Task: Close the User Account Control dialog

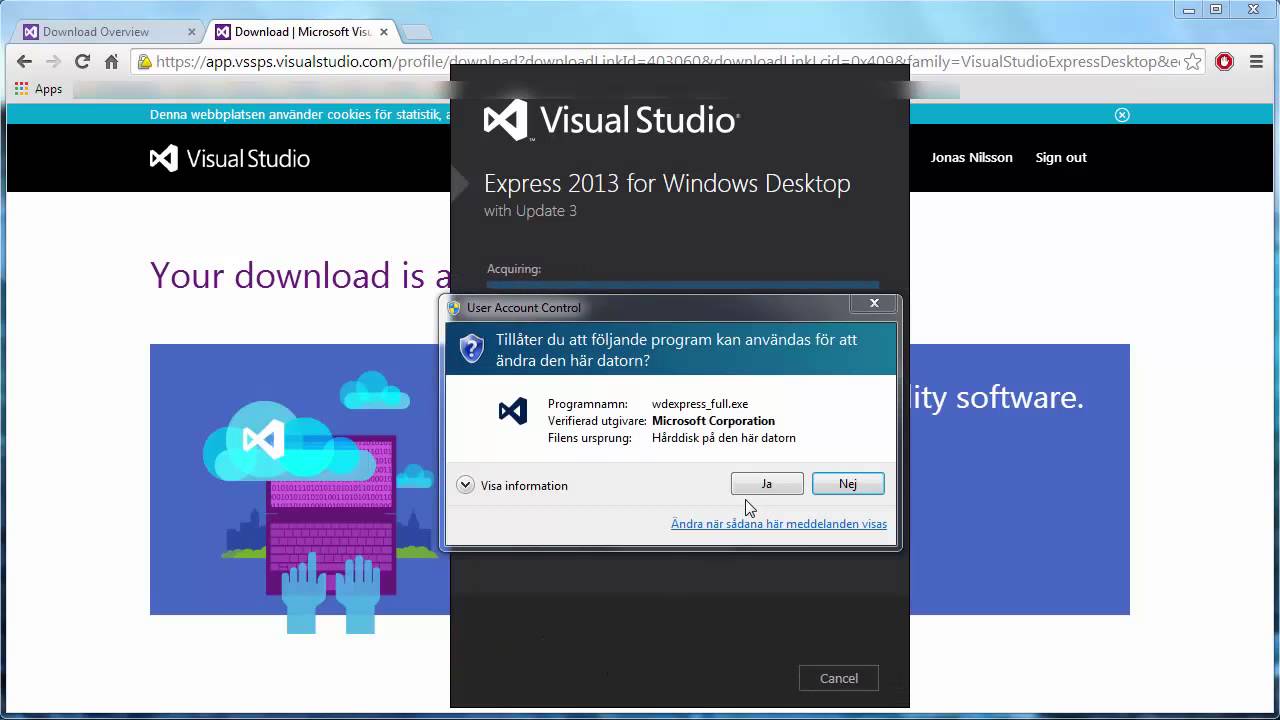Action: tap(874, 303)
